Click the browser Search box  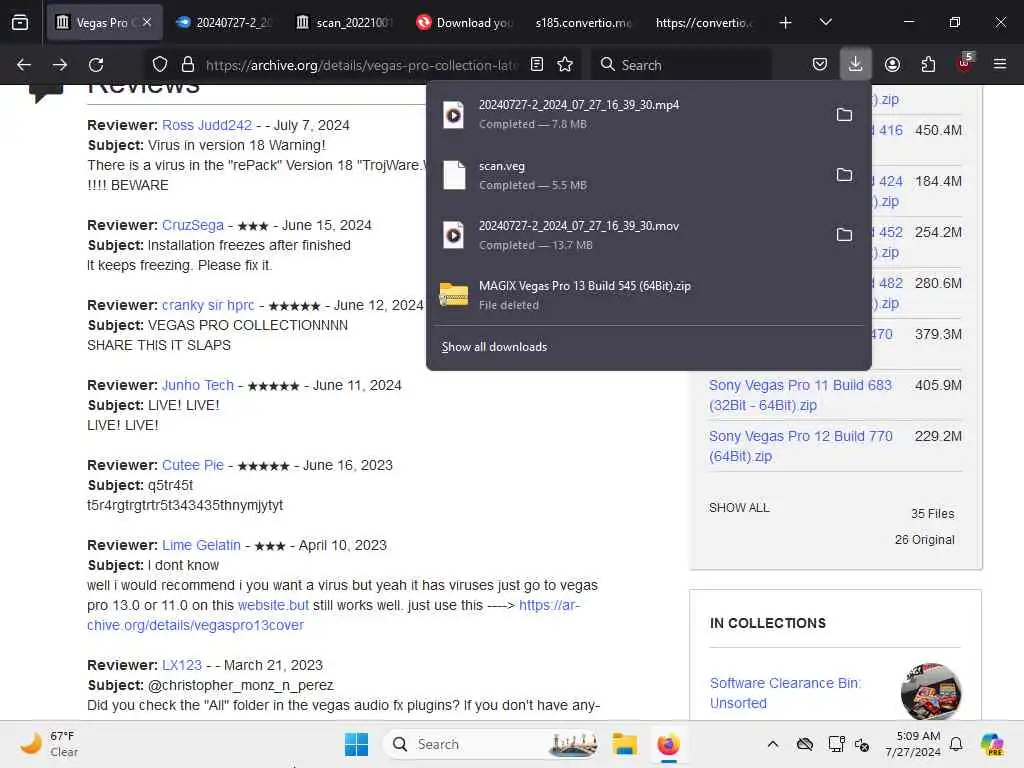click(x=682, y=65)
